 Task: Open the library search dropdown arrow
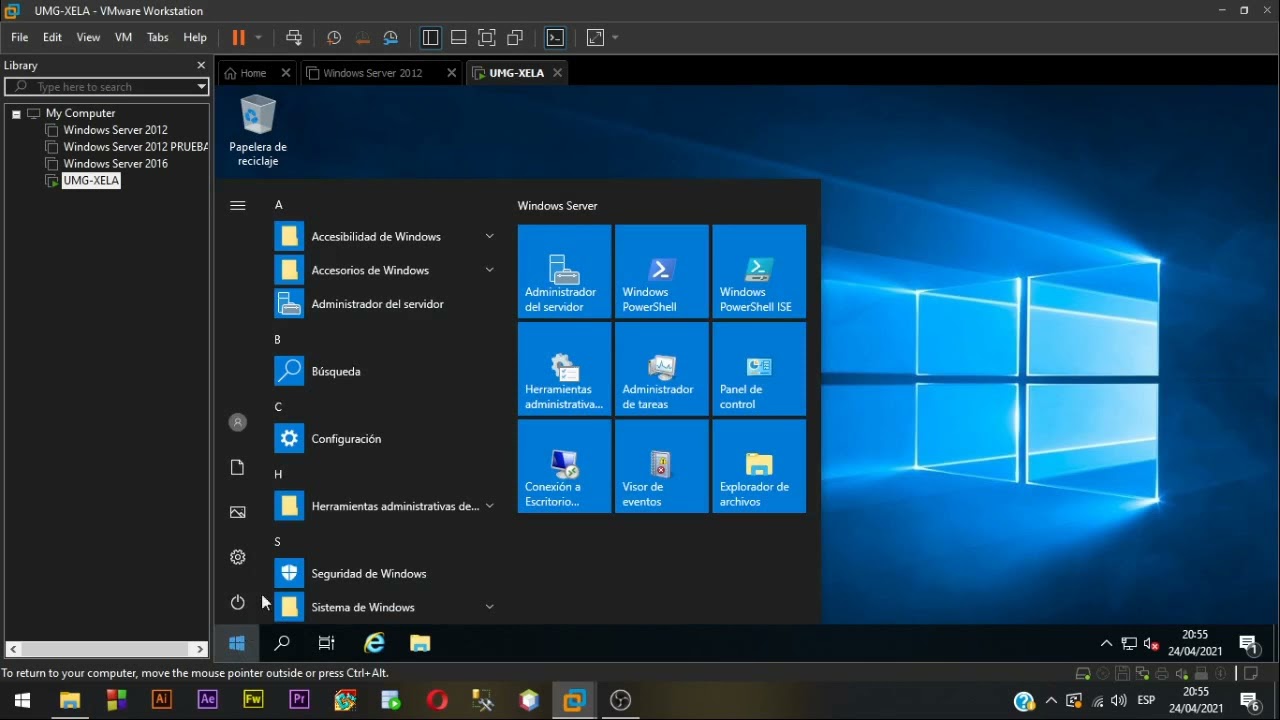tap(201, 87)
